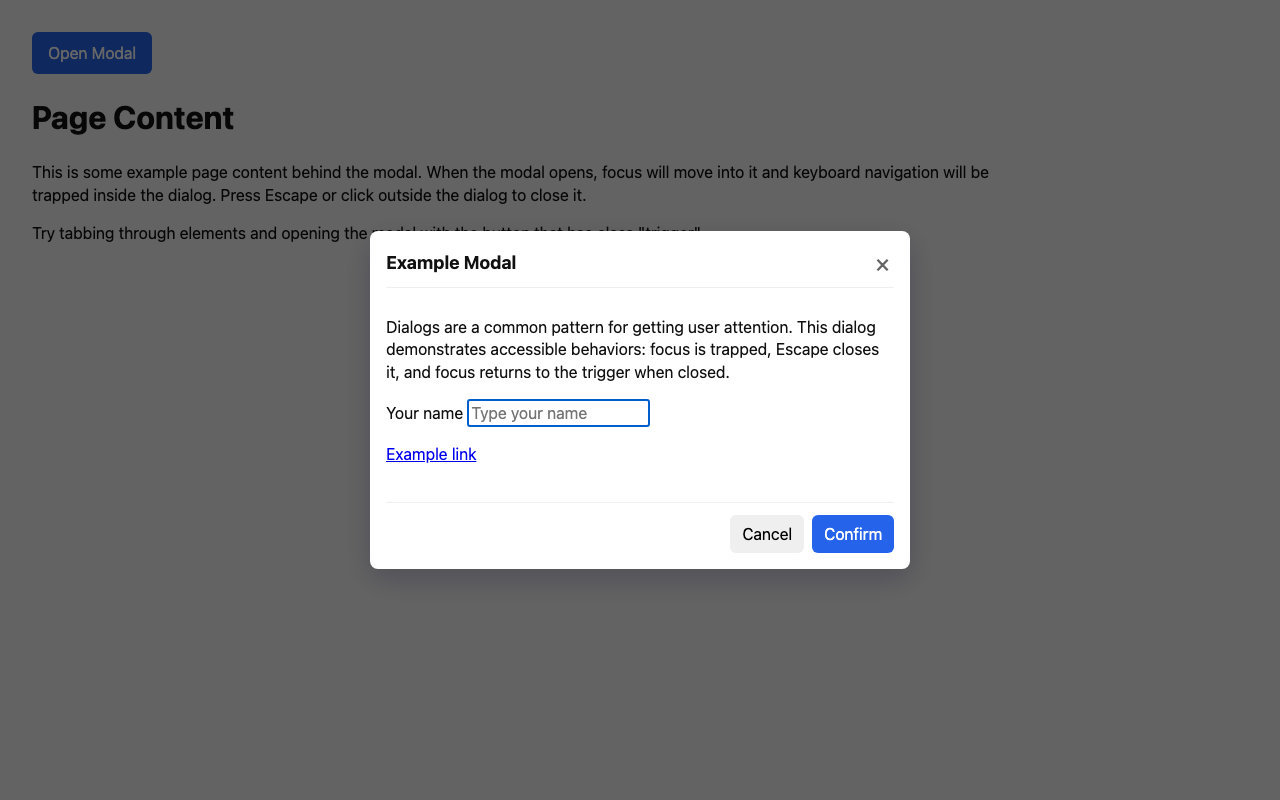The width and height of the screenshot is (1280, 800).
Task: Click the Page Content heading
Action: (132, 118)
